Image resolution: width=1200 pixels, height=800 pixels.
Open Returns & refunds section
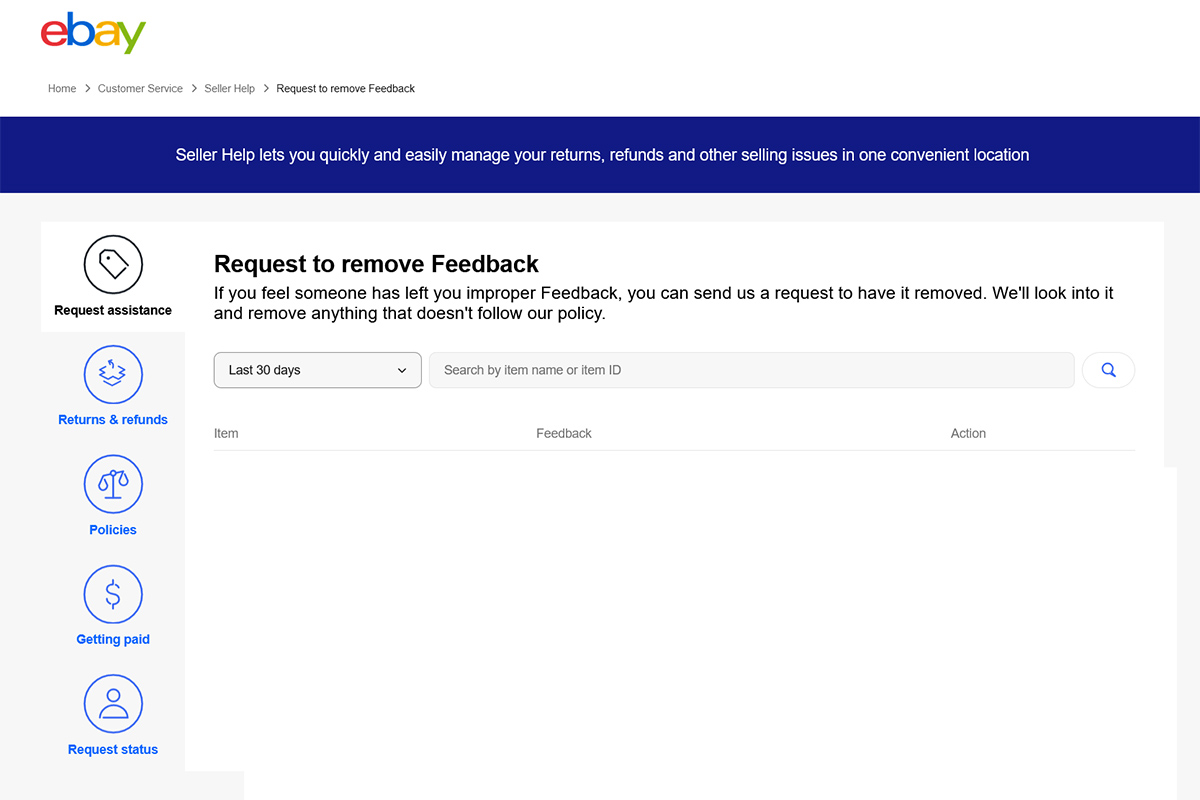pyautogui.click(x=113, y=387)
